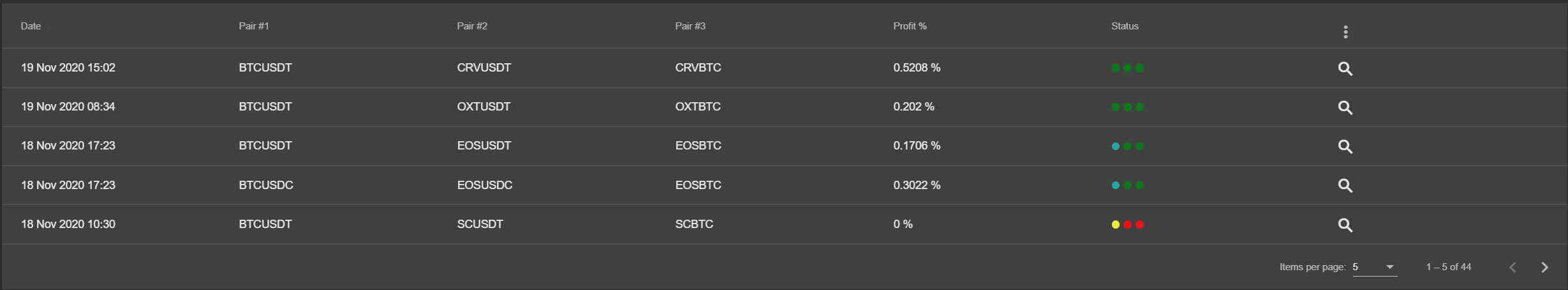Click the BTCUSDC pair cell
The image size is (1568, 290).
pyautogui.click(x=266, y=185)
